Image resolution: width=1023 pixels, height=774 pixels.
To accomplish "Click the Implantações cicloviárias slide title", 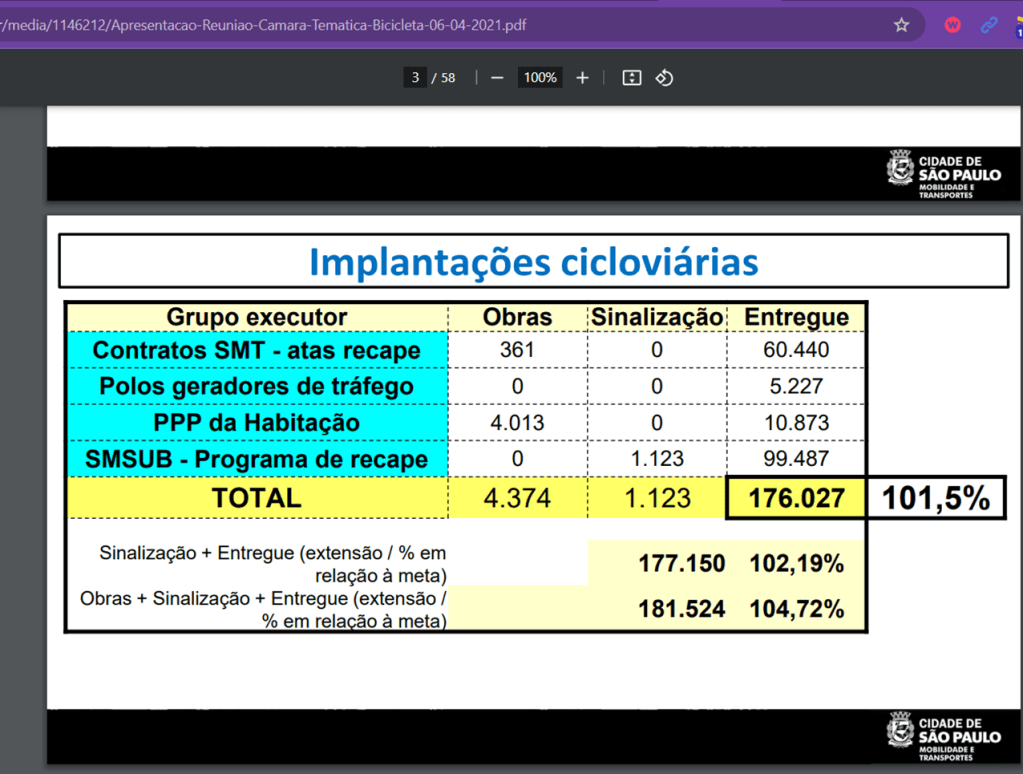I will [x=533, y=262].
